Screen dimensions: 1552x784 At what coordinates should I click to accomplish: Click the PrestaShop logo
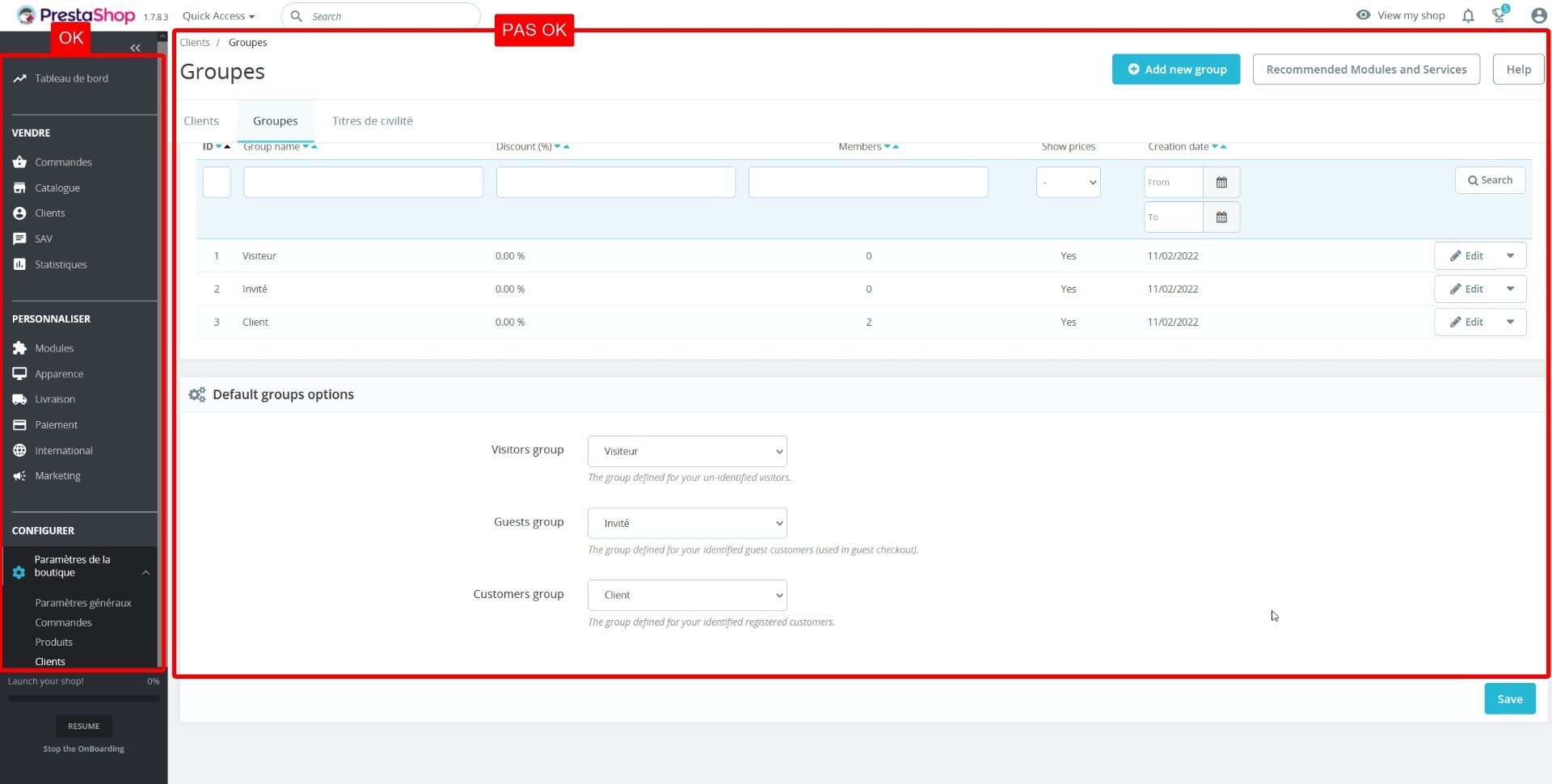point(76,15)
